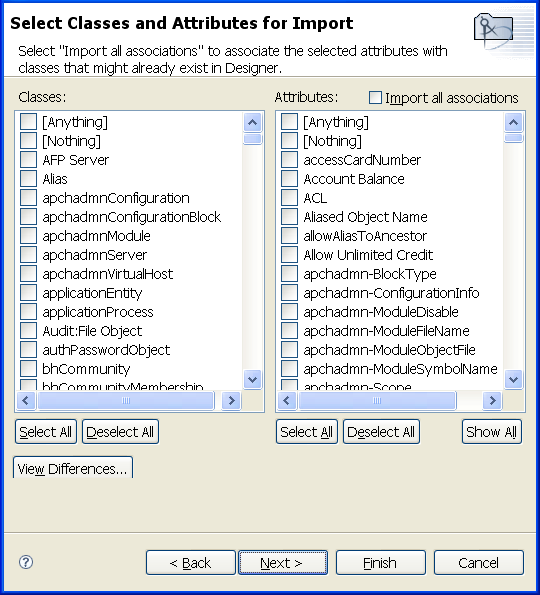Click Deselect All under Classes

pyautogui.click(x=120, y=431)
